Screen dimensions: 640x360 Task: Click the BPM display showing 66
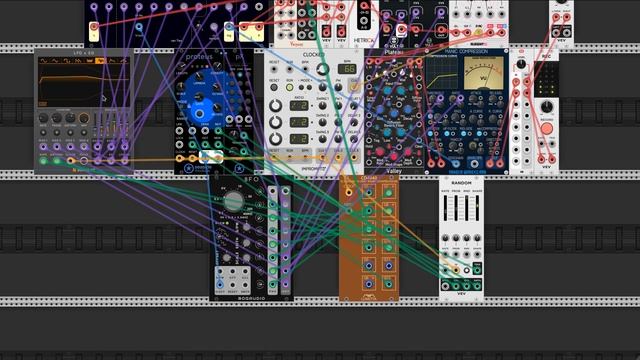coord(347,69)
